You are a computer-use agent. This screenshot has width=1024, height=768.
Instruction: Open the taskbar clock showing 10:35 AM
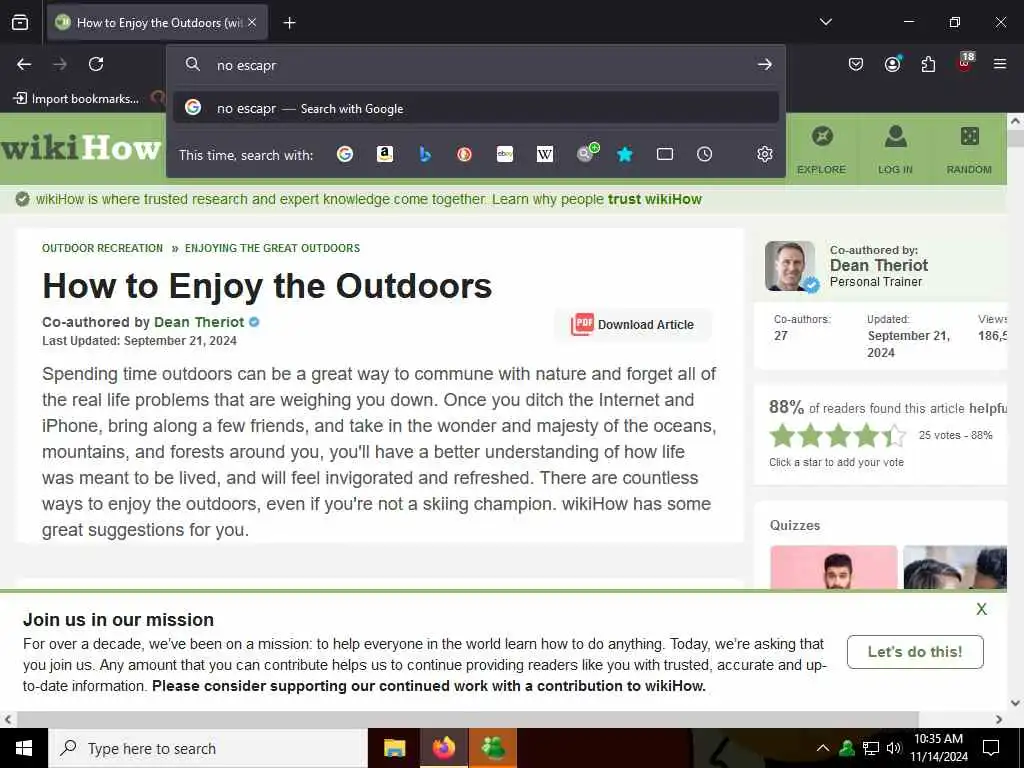[939, 748]
